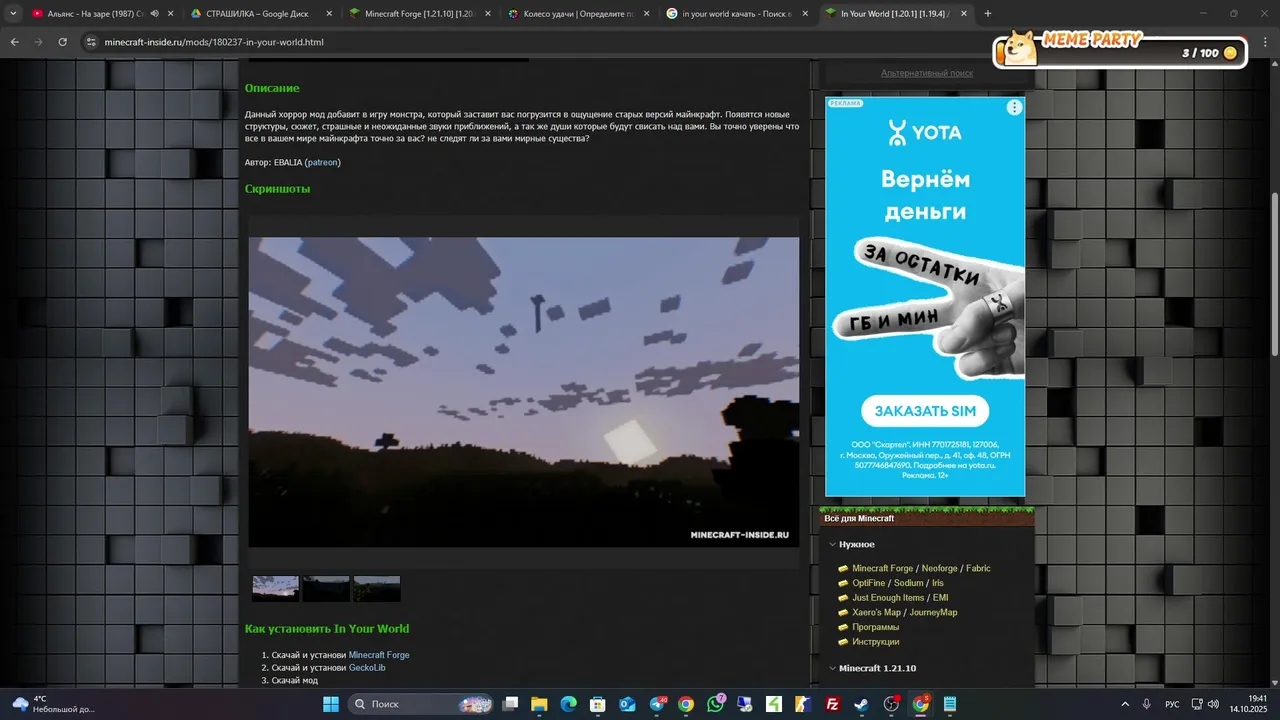The height and width of the screenshot is (720, 1280).
Task: Open sidebar Minecraft Forge link
Action: point(883,568)
